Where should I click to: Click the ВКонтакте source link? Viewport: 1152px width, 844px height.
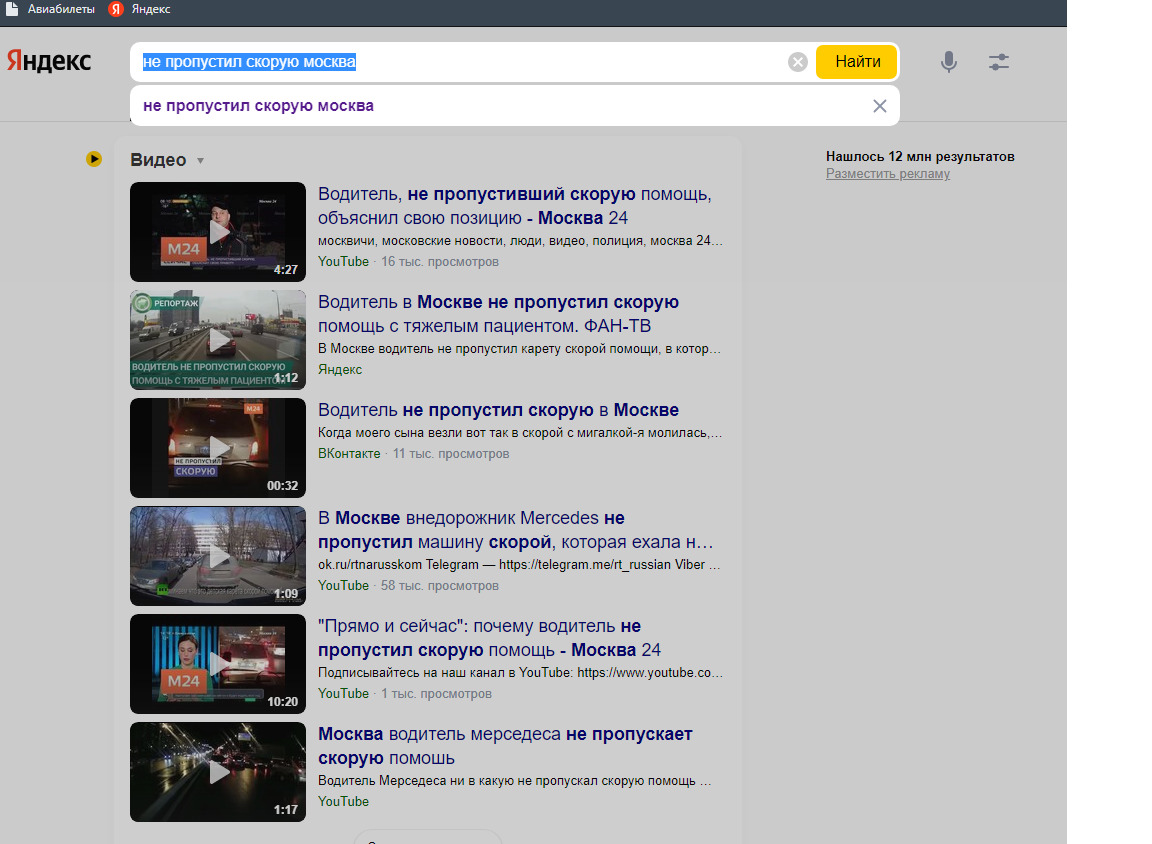349,454
